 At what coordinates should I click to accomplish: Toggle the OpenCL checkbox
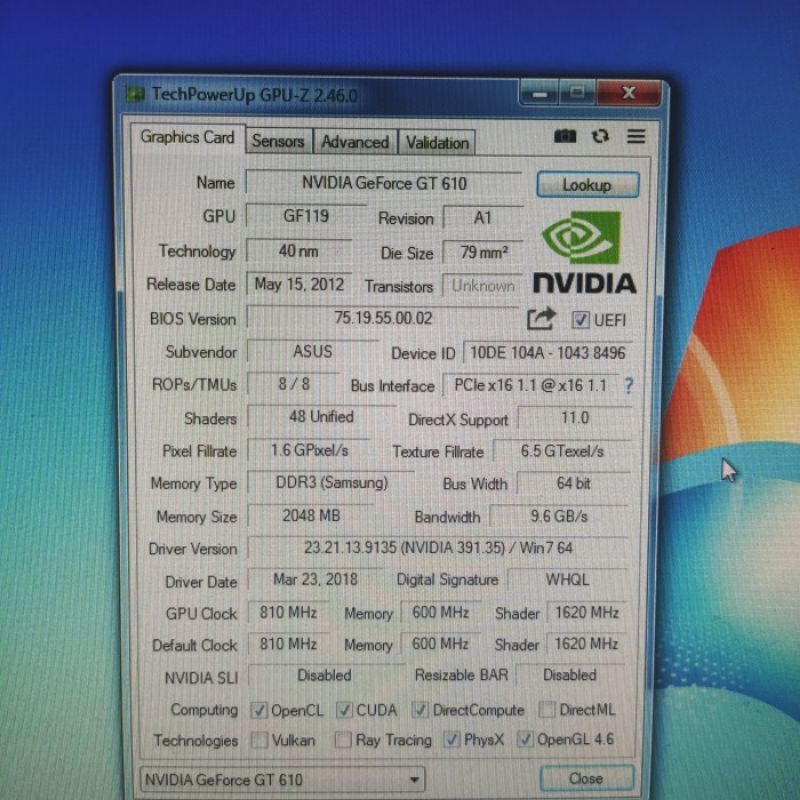pyautogui.click(x=259, y=710)
